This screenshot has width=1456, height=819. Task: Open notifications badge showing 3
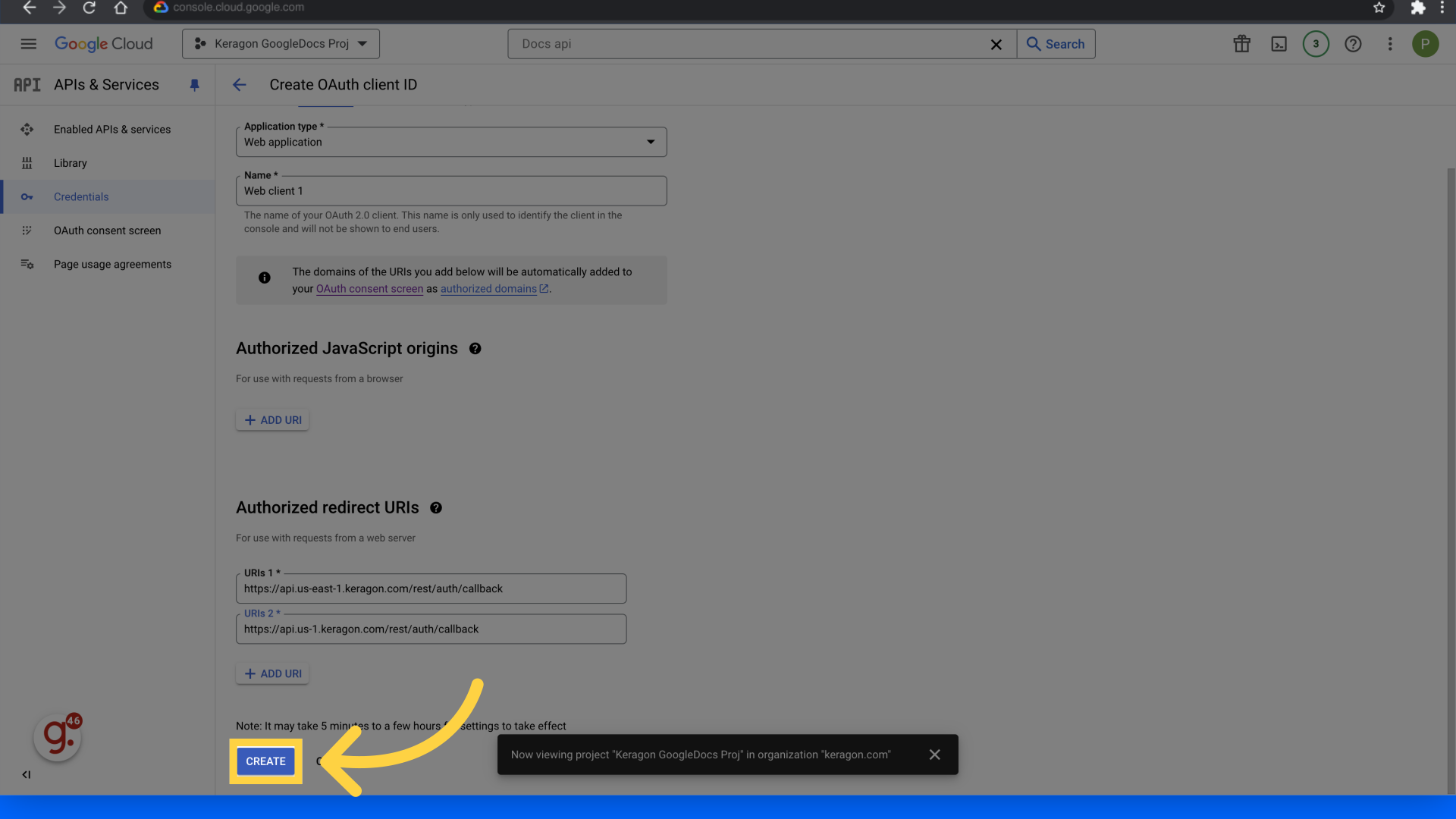coord(1316,44)
